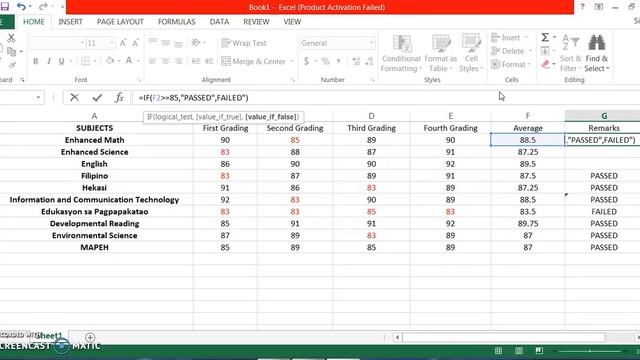Click Increase Decimal icon
Screen dimensions: 640x360
356,61
